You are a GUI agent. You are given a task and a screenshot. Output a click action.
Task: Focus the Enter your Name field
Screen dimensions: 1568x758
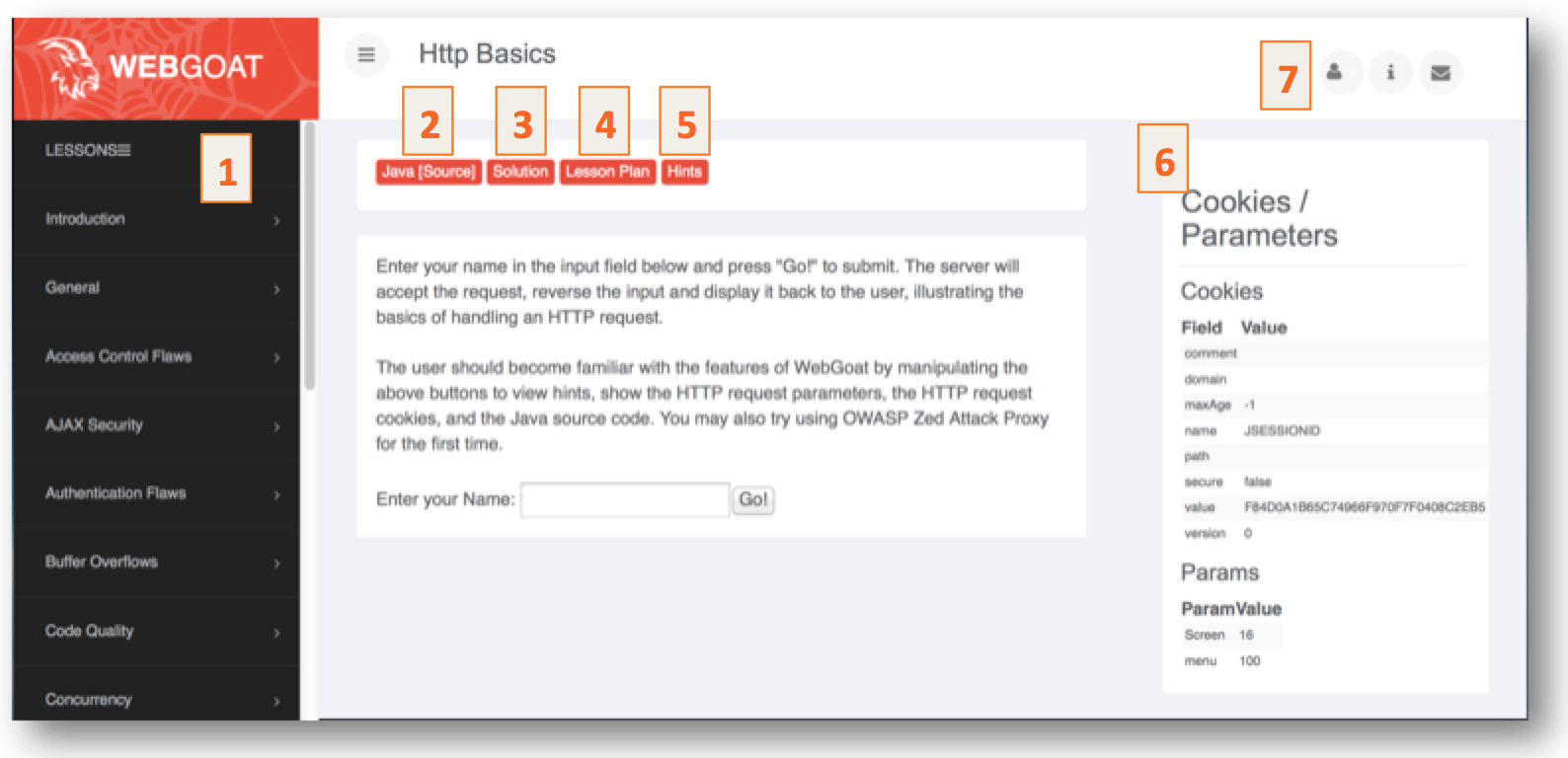coord(625,499)
